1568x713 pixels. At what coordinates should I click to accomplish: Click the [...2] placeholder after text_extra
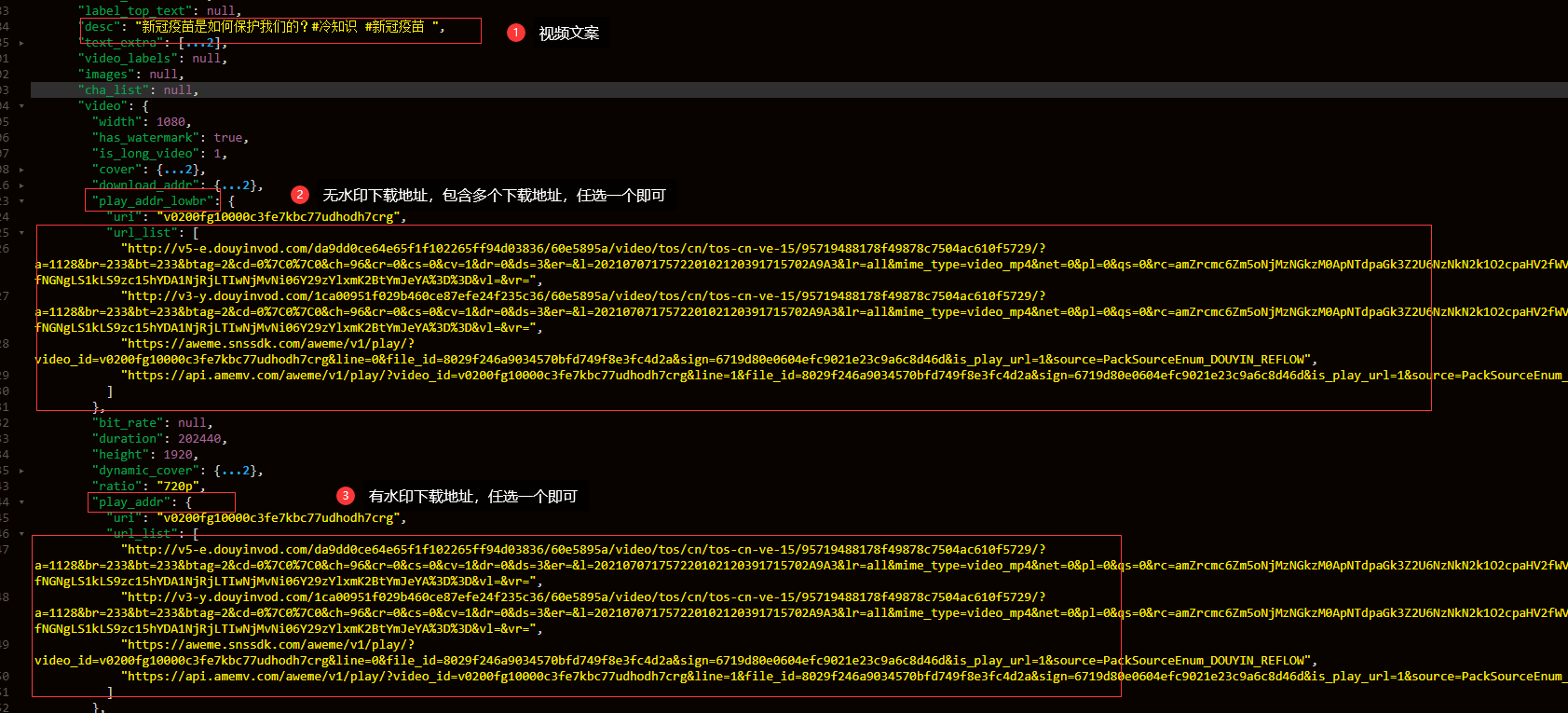coord(198,43)
